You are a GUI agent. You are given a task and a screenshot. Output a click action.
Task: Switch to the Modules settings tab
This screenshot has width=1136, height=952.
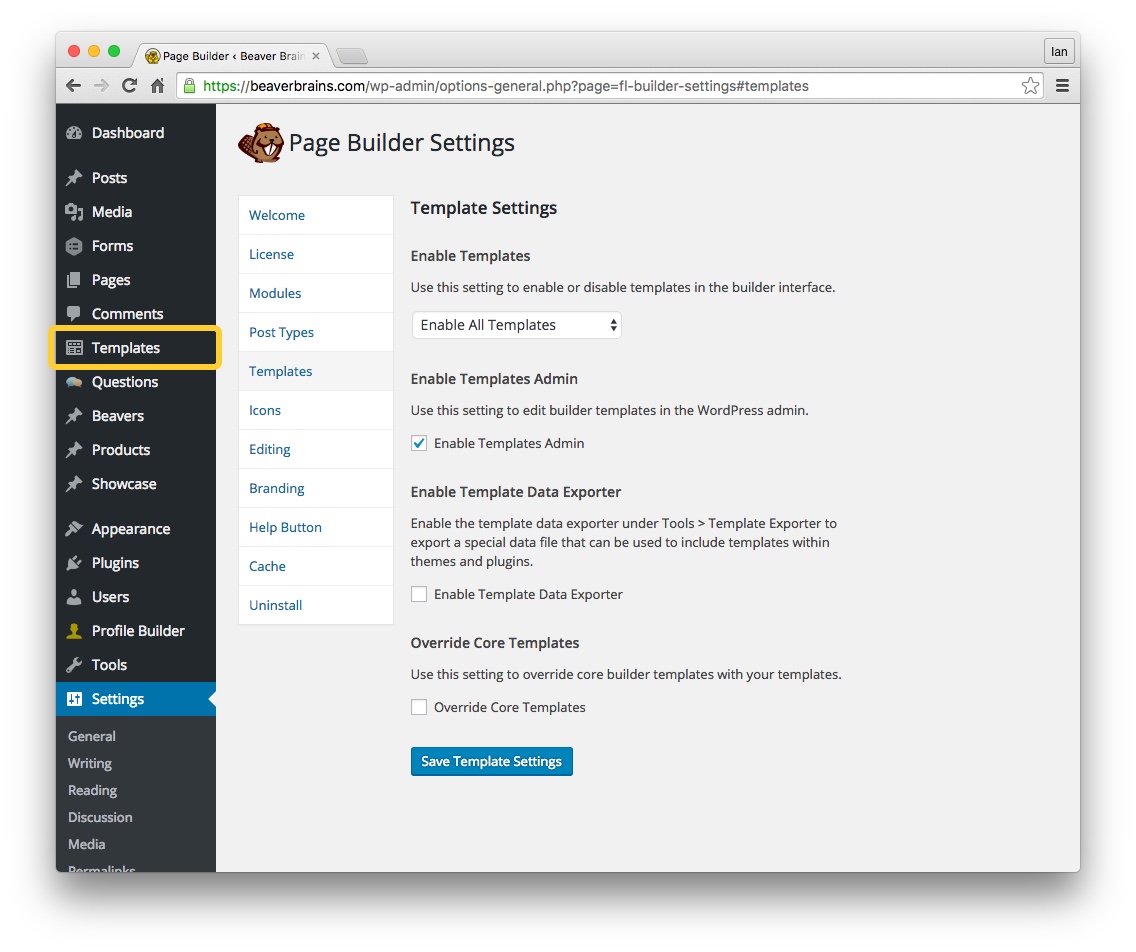point(316,293)
